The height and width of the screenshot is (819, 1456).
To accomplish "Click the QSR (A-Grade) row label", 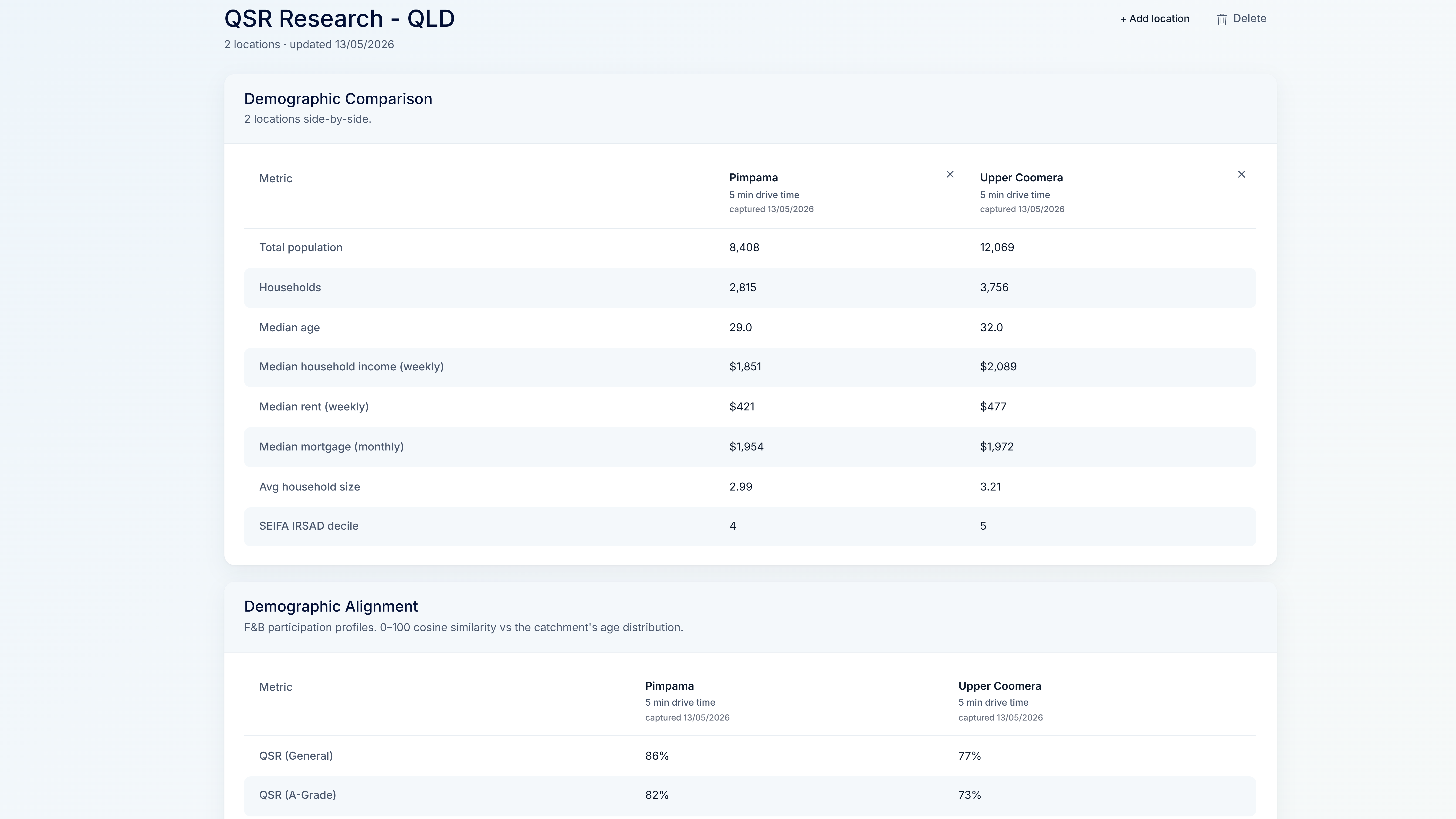I will (x=297, y=795).
